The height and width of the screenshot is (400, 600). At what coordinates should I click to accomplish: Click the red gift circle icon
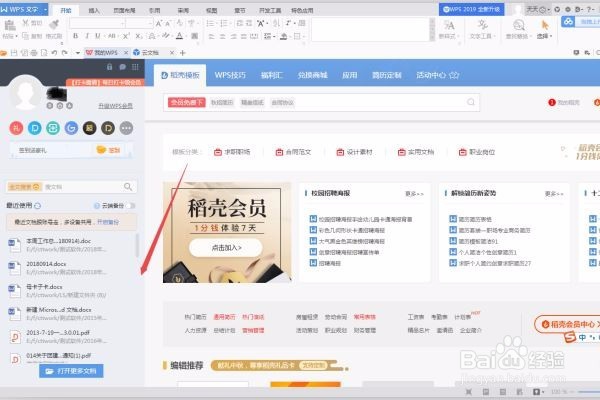click(16, 128)
